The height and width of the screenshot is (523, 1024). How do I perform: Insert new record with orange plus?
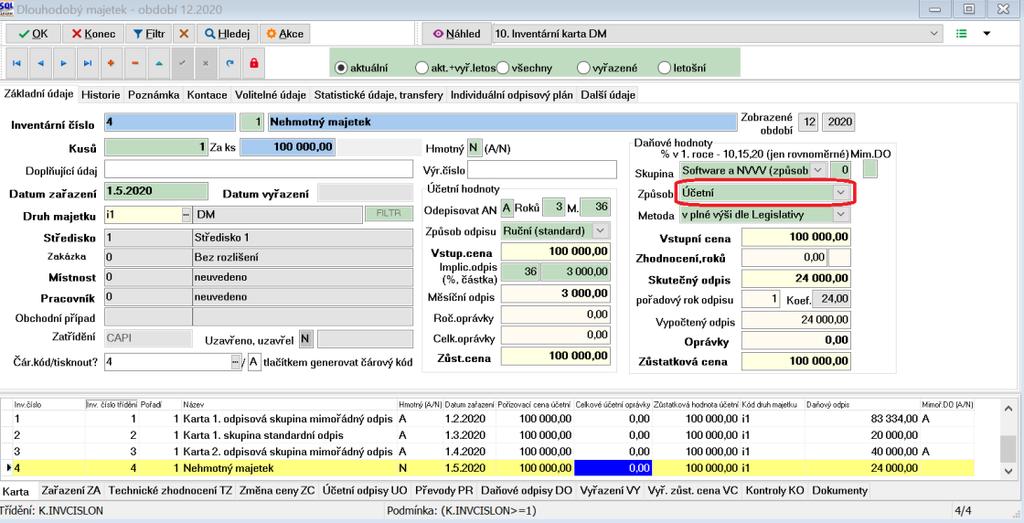[111, 63]
